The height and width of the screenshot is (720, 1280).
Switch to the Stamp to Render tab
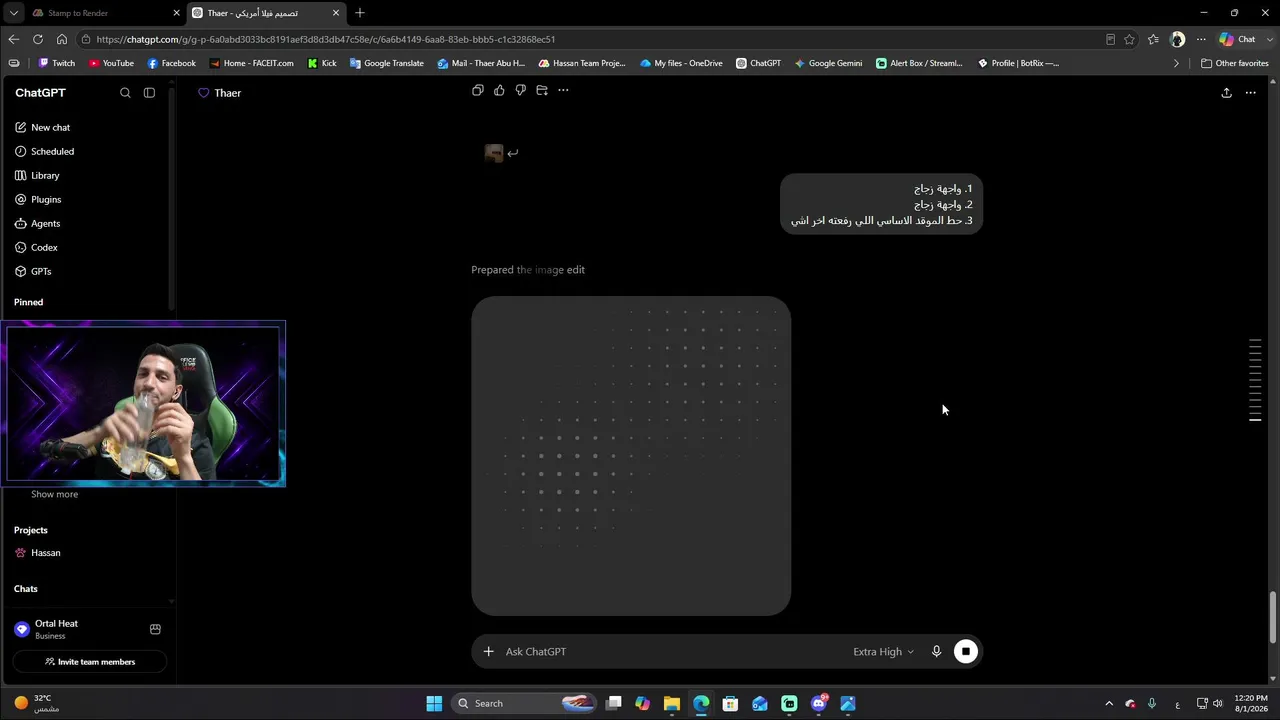(95, 13)
